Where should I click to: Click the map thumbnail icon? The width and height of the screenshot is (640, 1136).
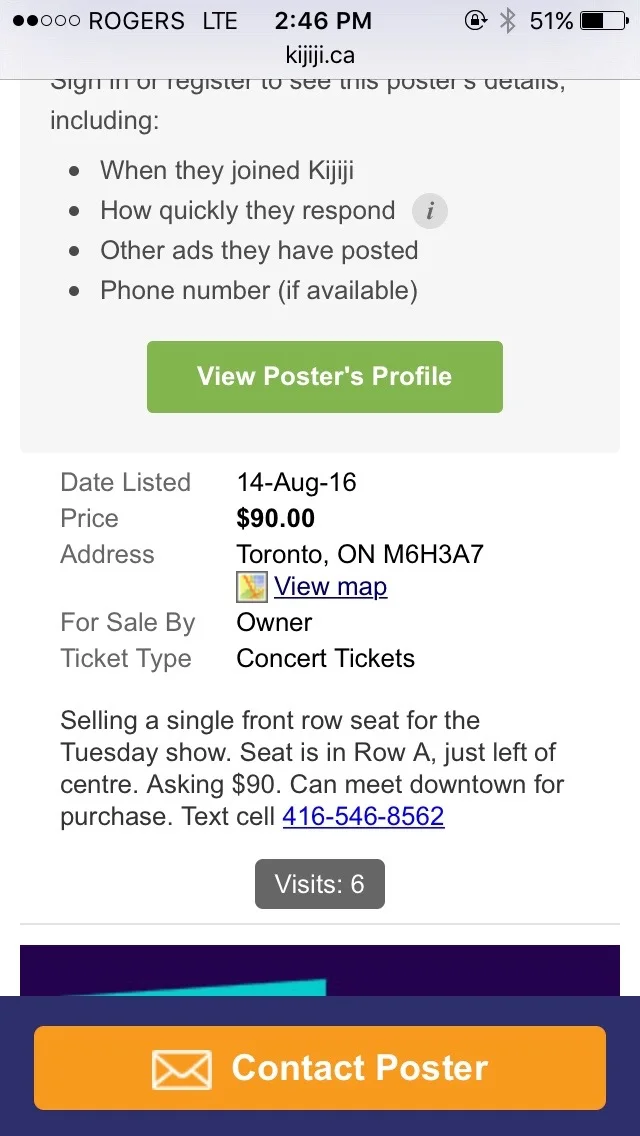click(x=252, y=587)
